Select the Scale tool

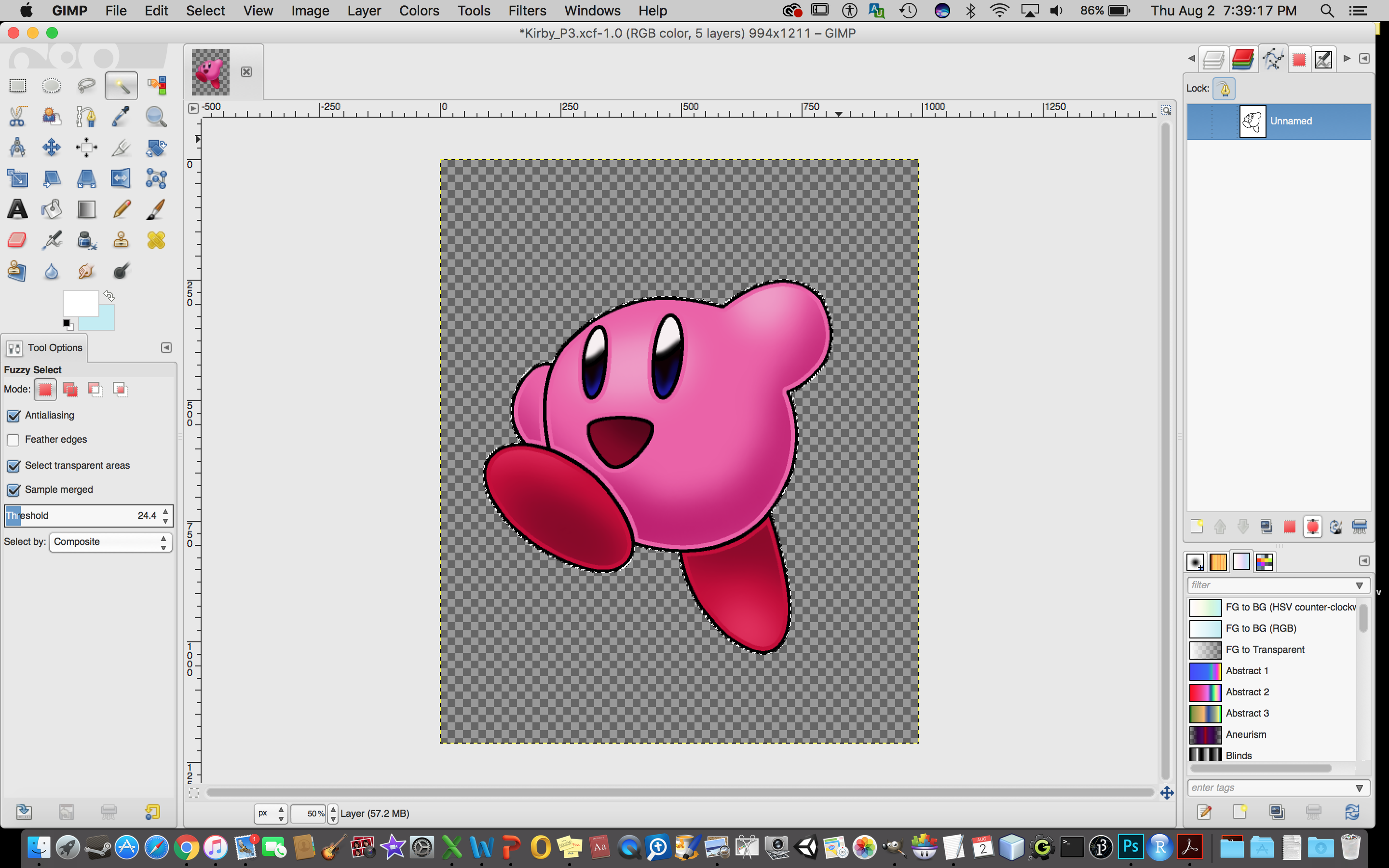click(17, 178)
